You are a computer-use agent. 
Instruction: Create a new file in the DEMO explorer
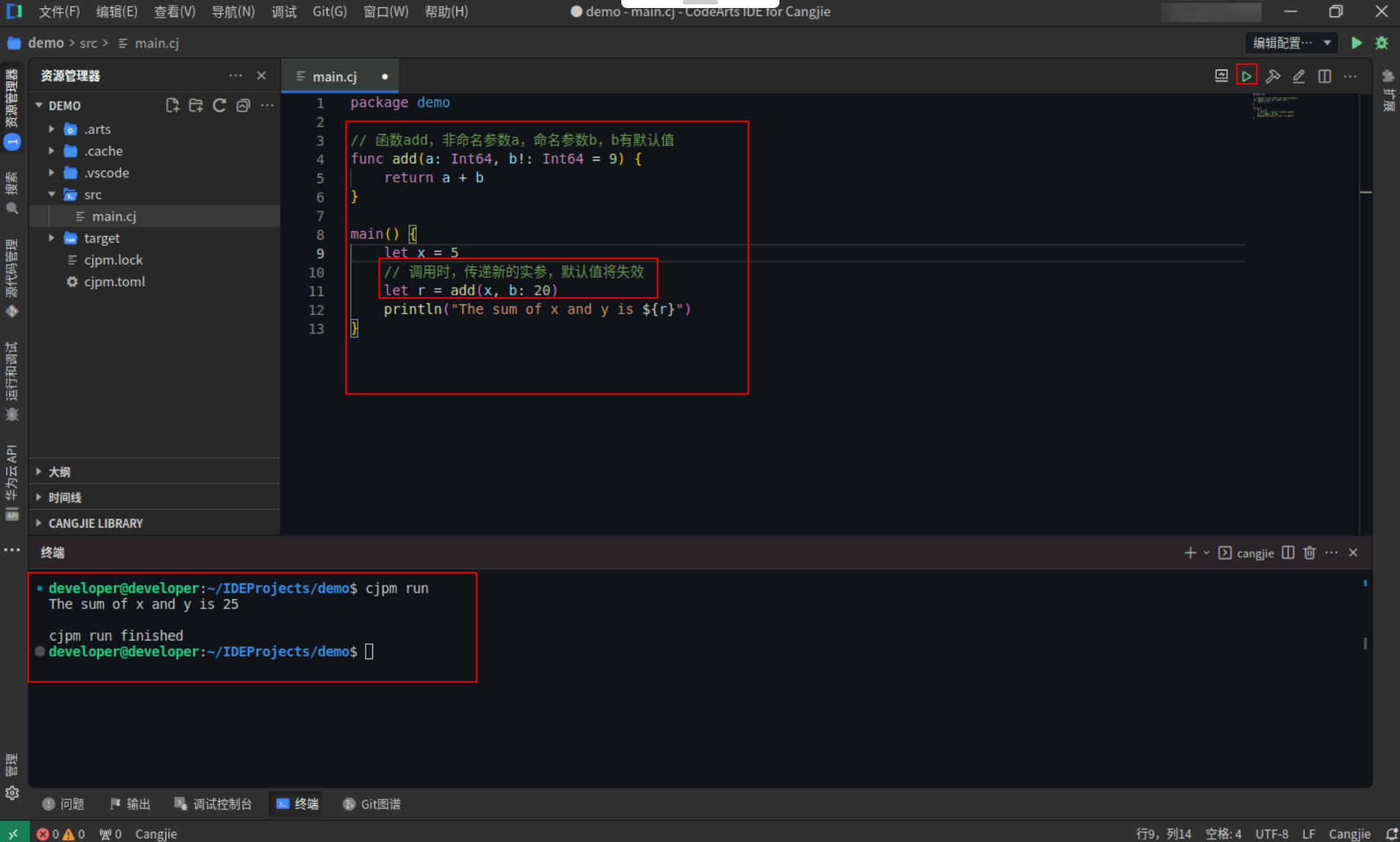point(172,106)
